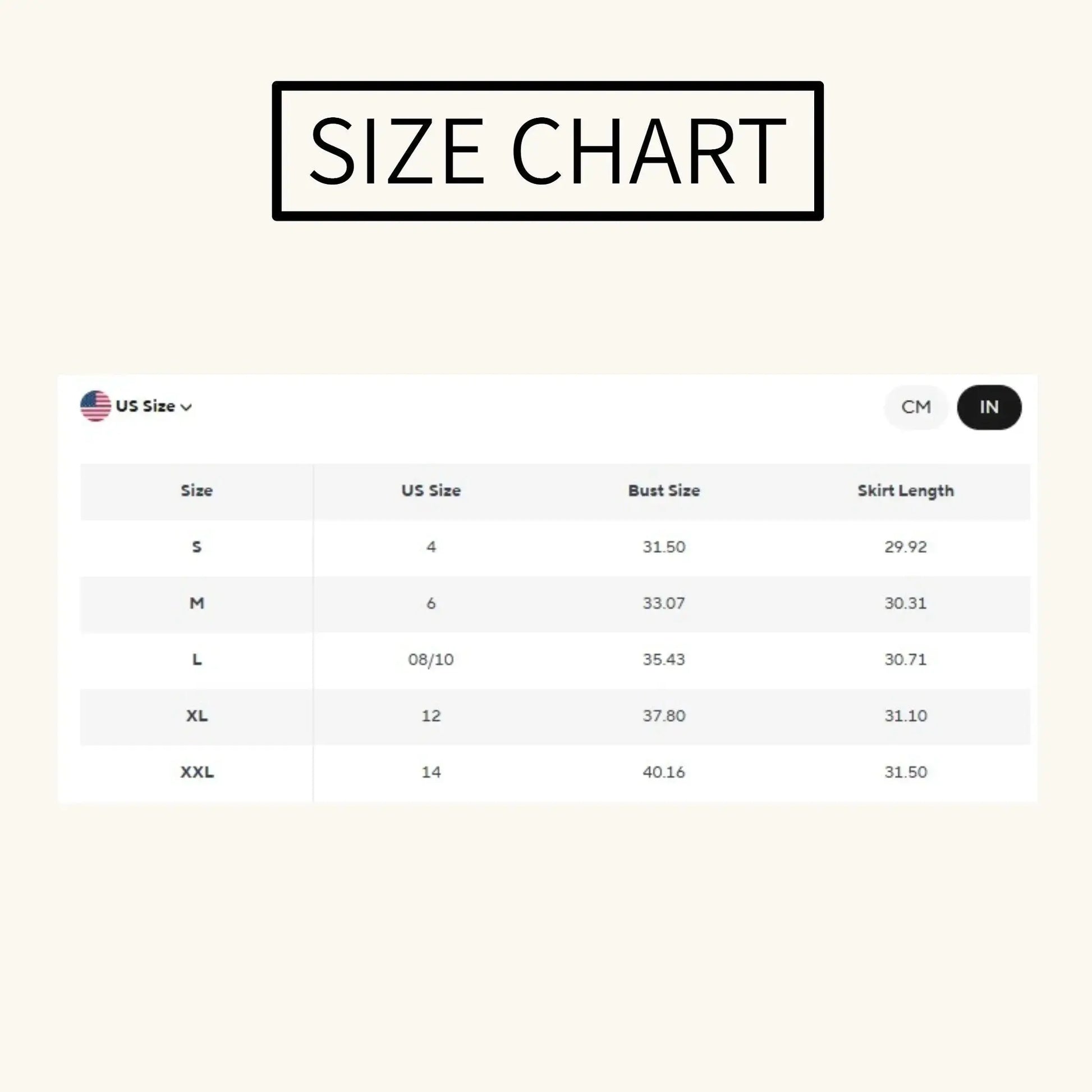This screenshot has width=1092, height=1092.
Task: Click the SIZE CHART title box
Action: pos(548,151)
